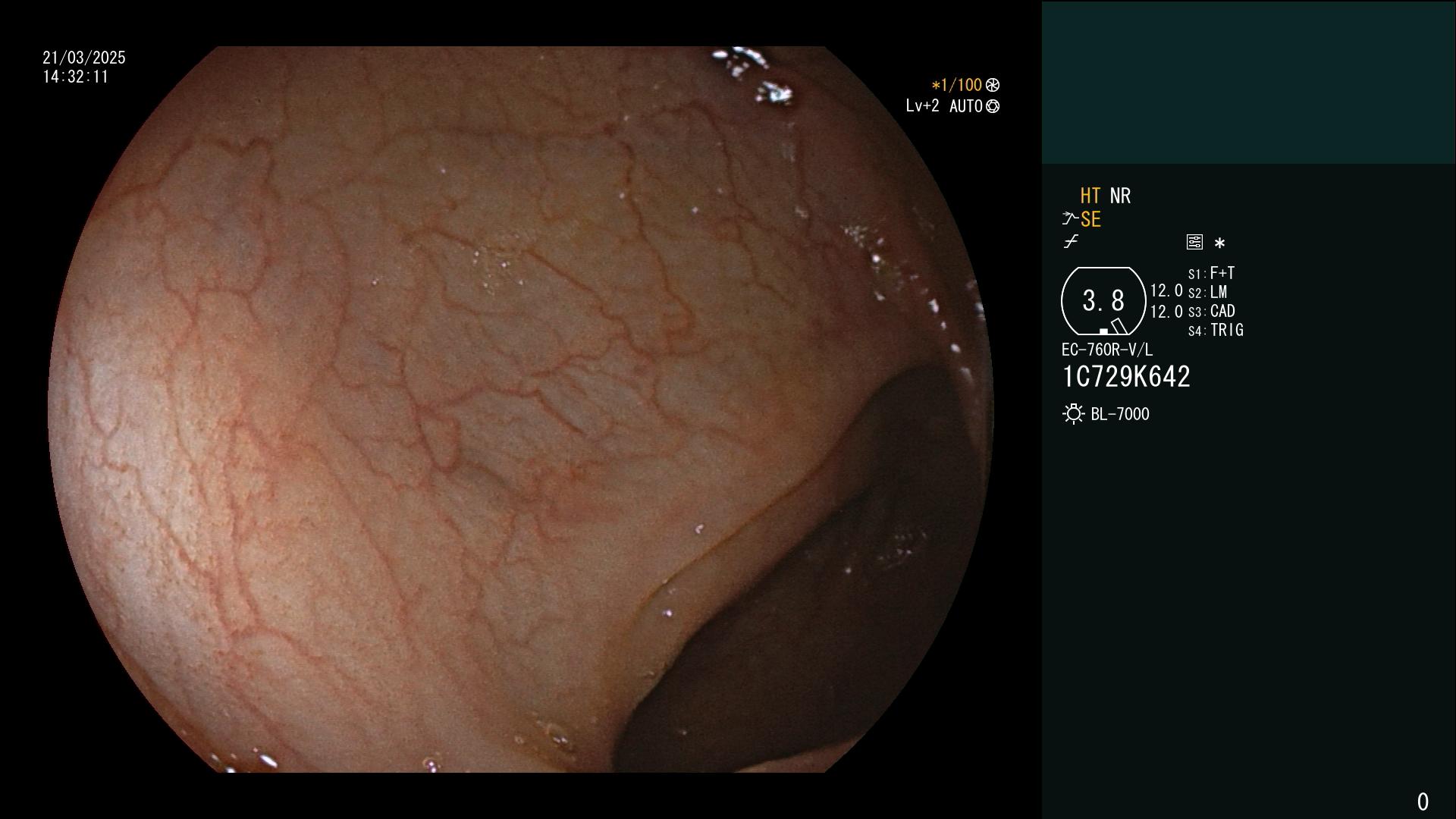
Task: Click the orange SE label
Action: pyautogui.click(x=1090, y=219)
